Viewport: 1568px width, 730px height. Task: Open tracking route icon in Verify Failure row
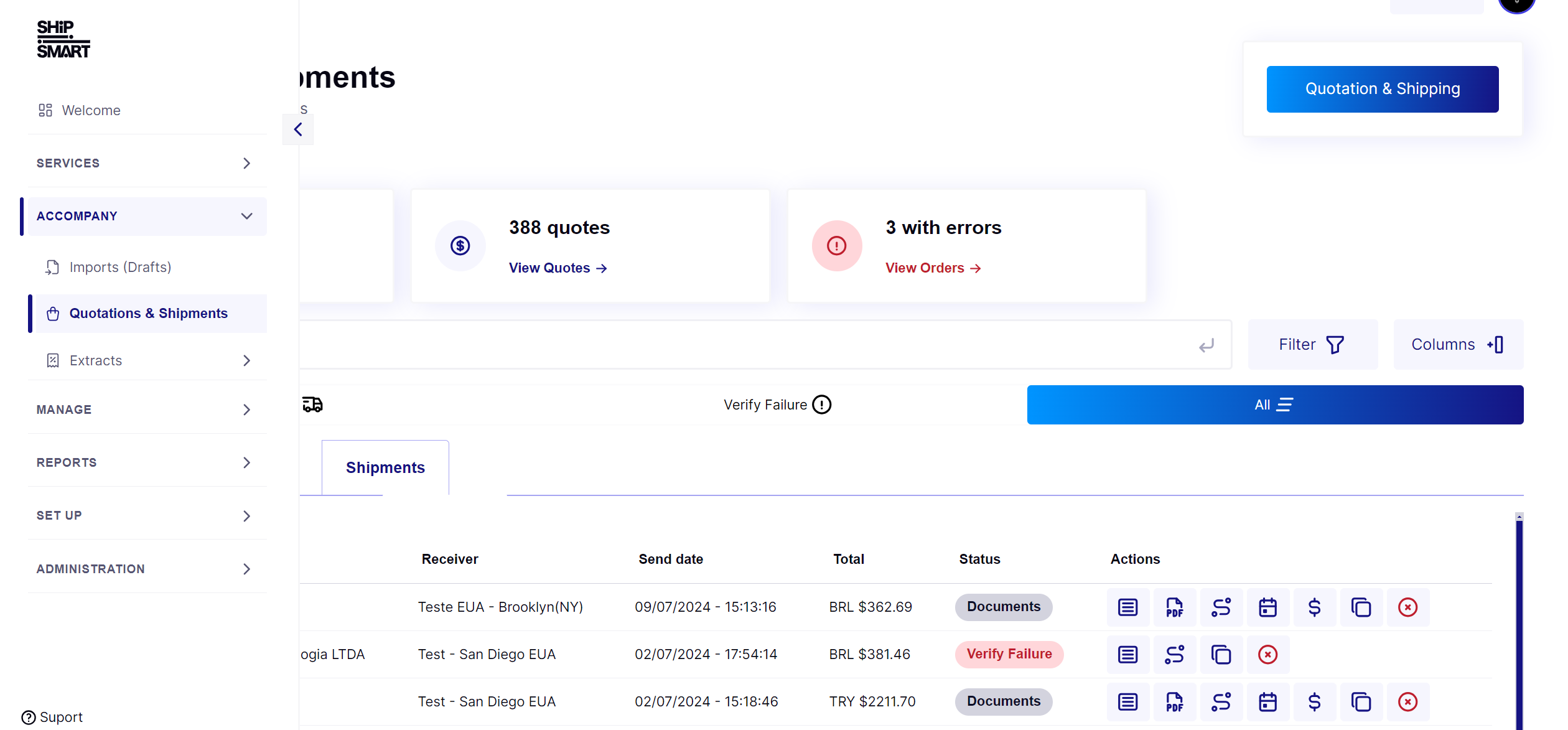pos(1174,655)
